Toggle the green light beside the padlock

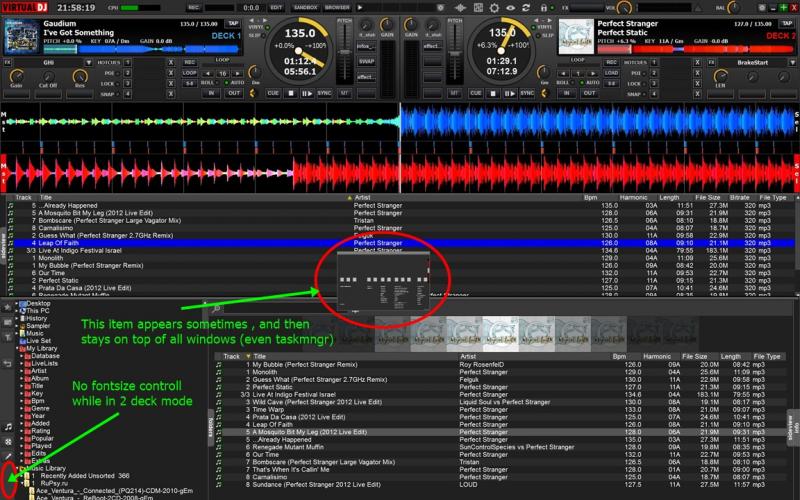tap(552, 8)
